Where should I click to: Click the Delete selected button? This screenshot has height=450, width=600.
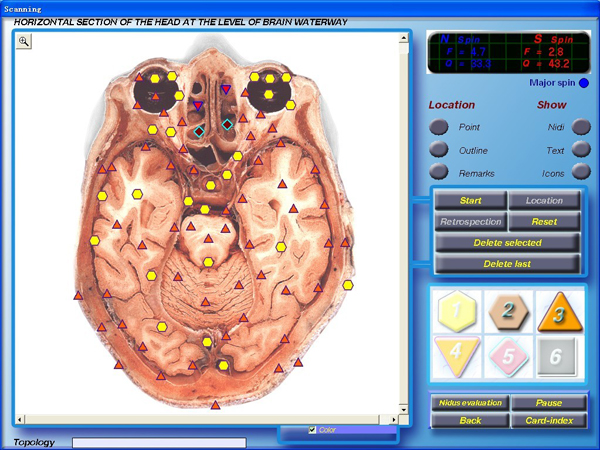507,243
